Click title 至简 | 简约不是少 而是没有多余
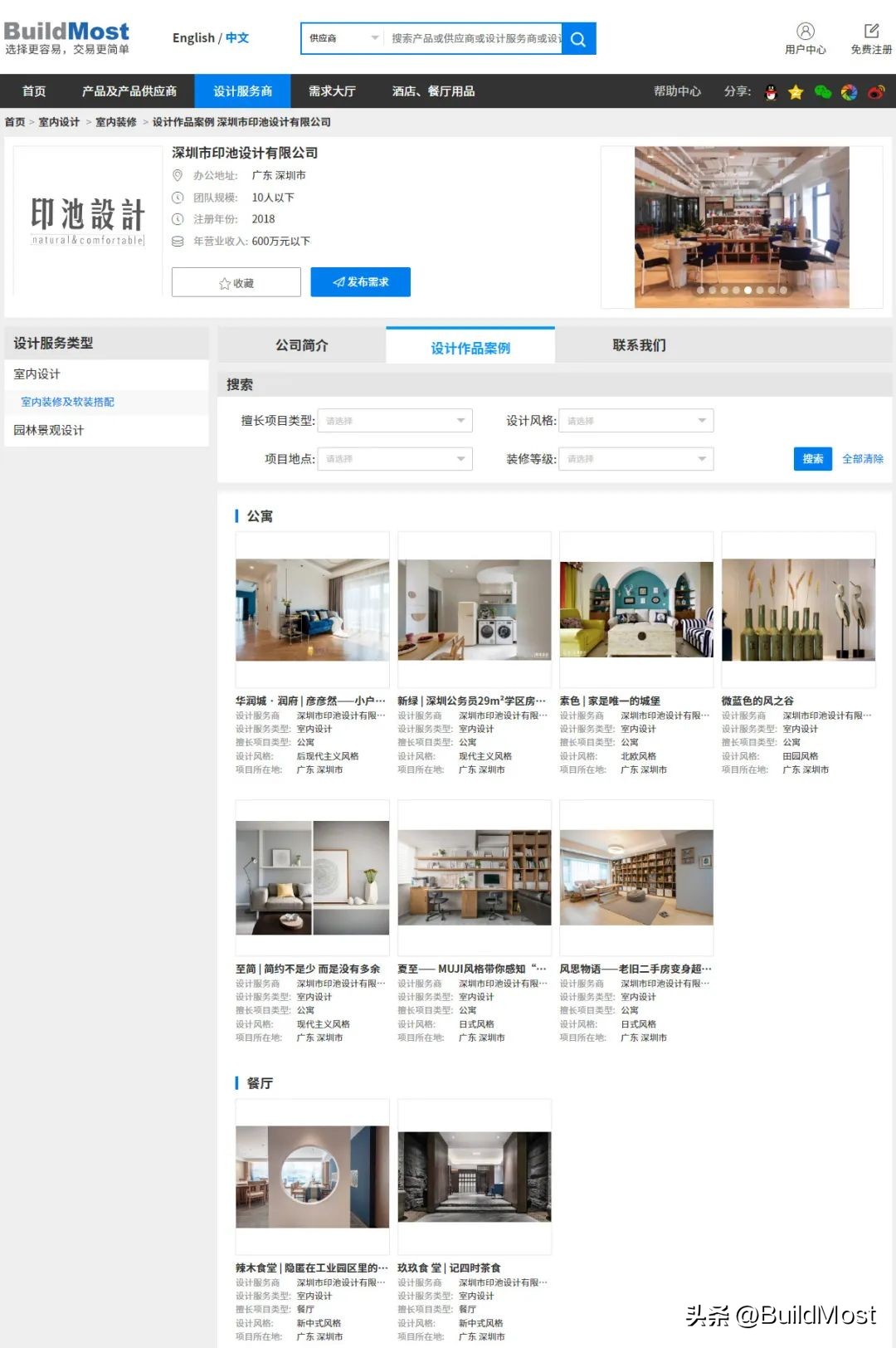896x1348 pixels. tap(308, 969)
